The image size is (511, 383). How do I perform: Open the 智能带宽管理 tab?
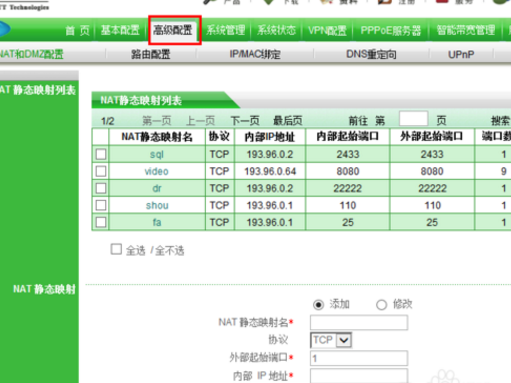pos(466,31)
